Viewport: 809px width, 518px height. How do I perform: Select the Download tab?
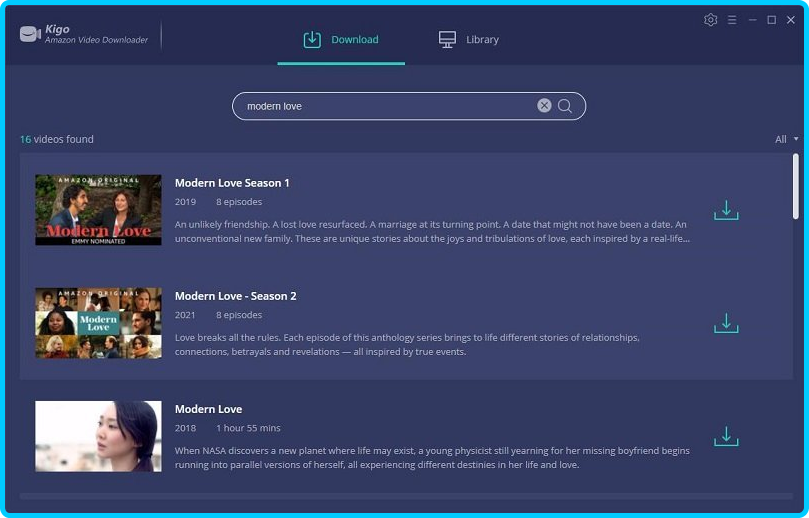[341, 40]
